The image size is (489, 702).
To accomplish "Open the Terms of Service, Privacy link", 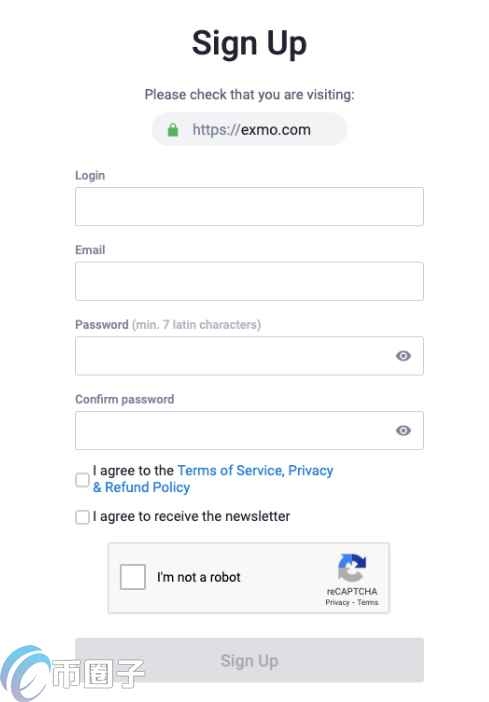I will pyautogui.click(x=255, y=471).
